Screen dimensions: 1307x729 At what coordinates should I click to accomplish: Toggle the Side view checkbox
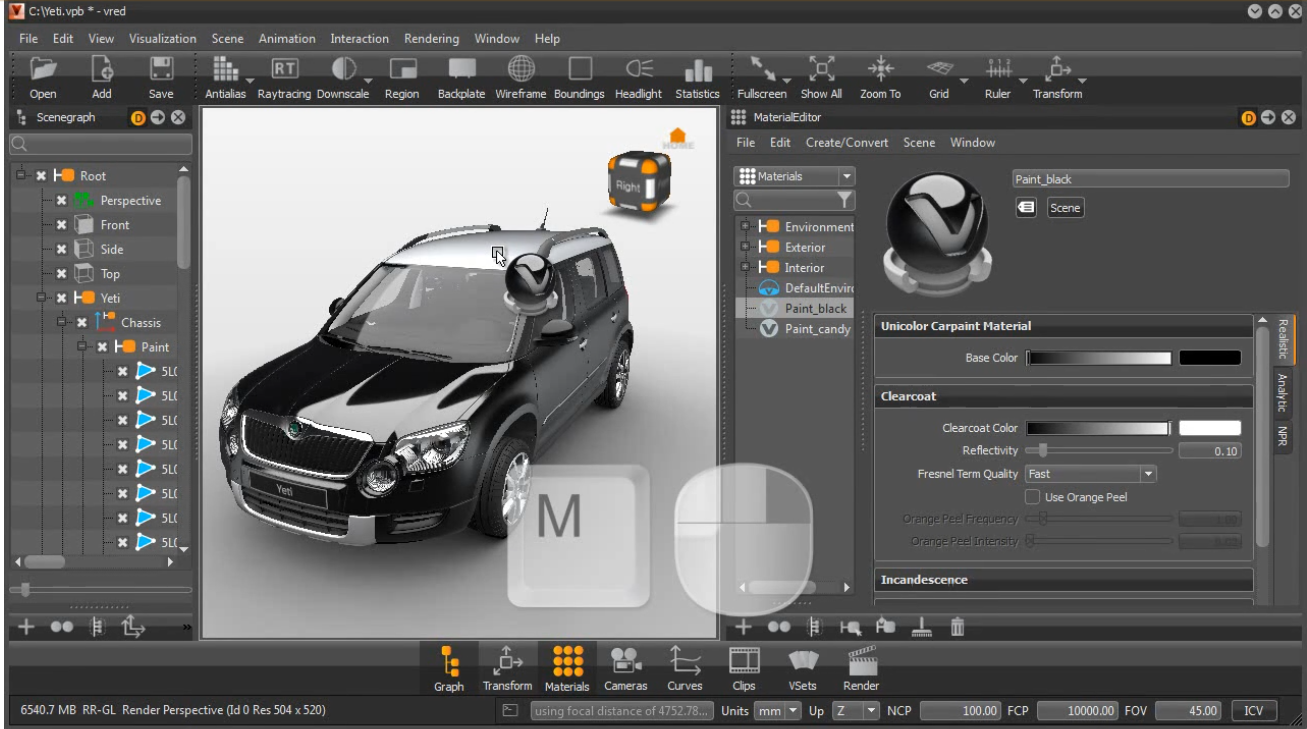61,249
